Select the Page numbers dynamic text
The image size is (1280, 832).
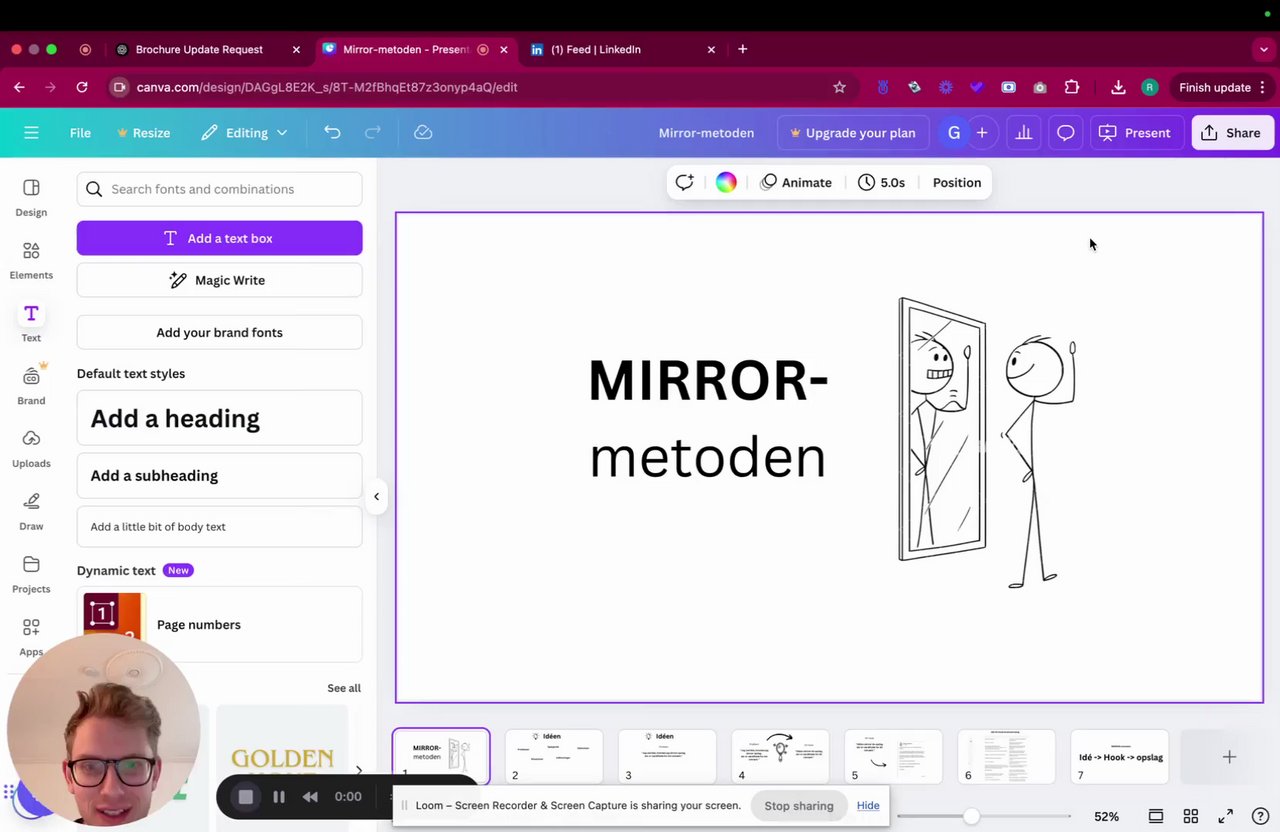point(219,624)
